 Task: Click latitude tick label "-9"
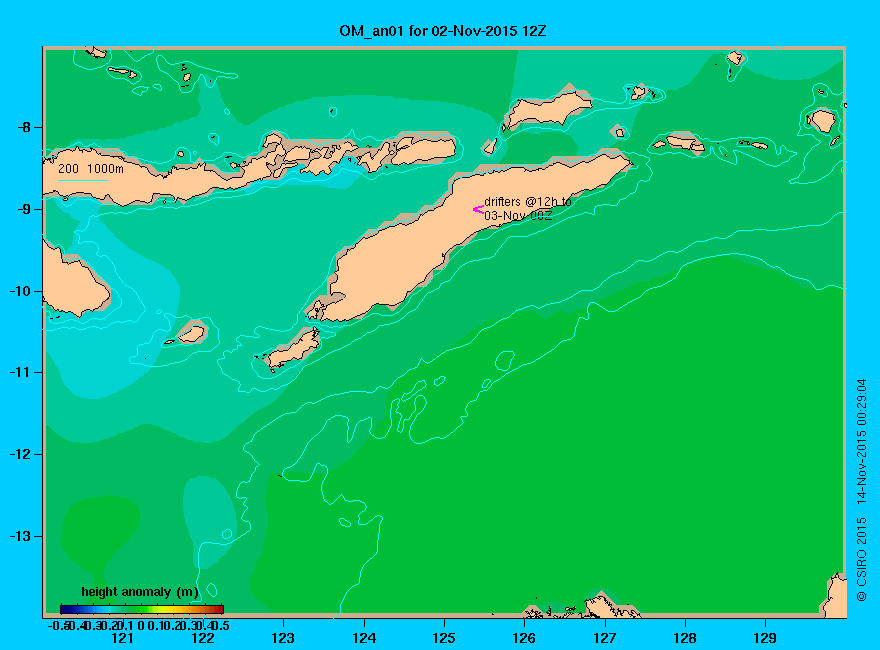[23, 209]
